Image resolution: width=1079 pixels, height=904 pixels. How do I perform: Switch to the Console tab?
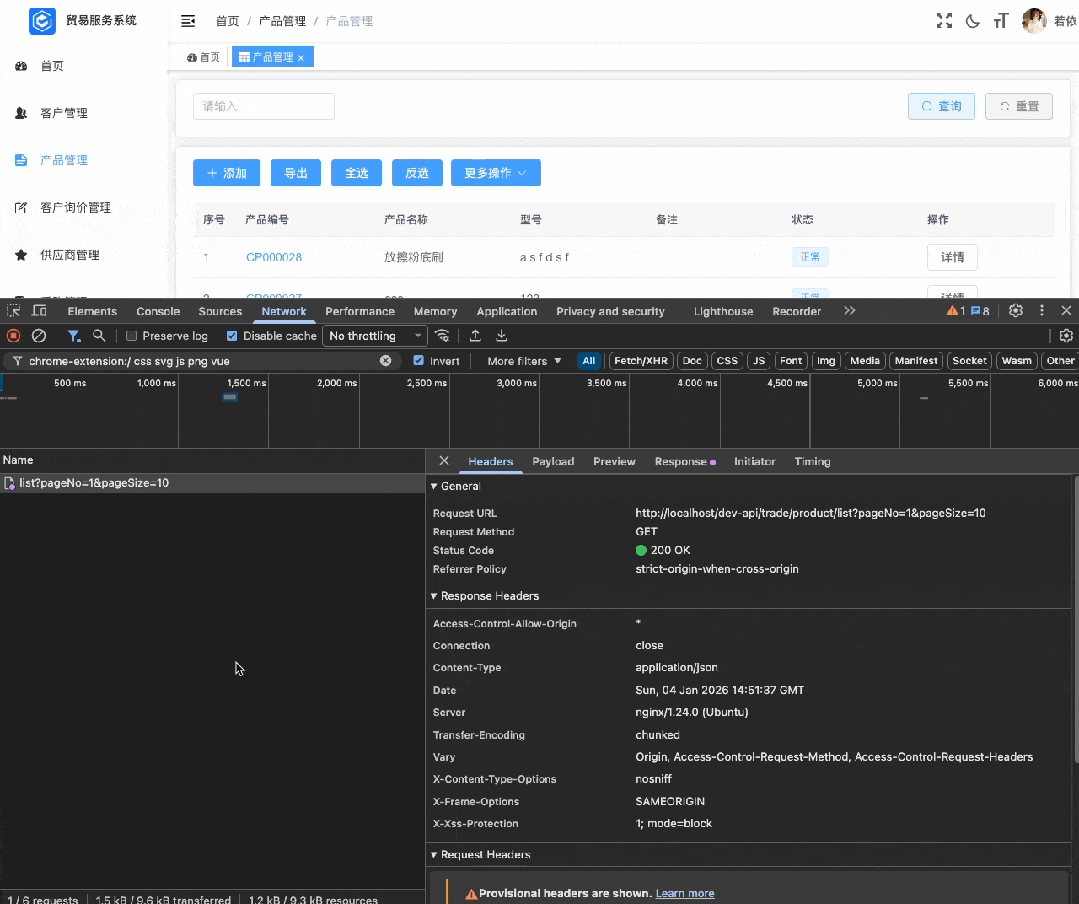pos(158,311)
